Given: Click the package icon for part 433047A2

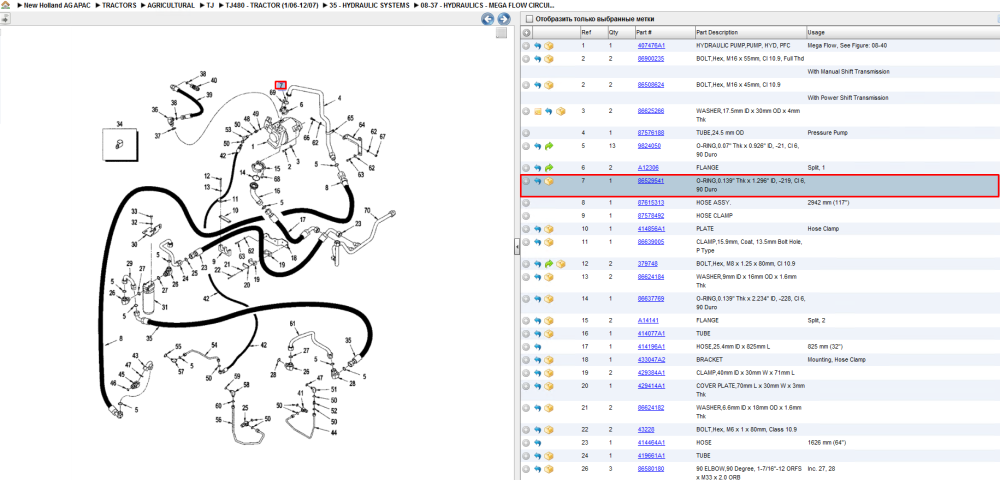Looking at the screenshot, I should (548, 360).
